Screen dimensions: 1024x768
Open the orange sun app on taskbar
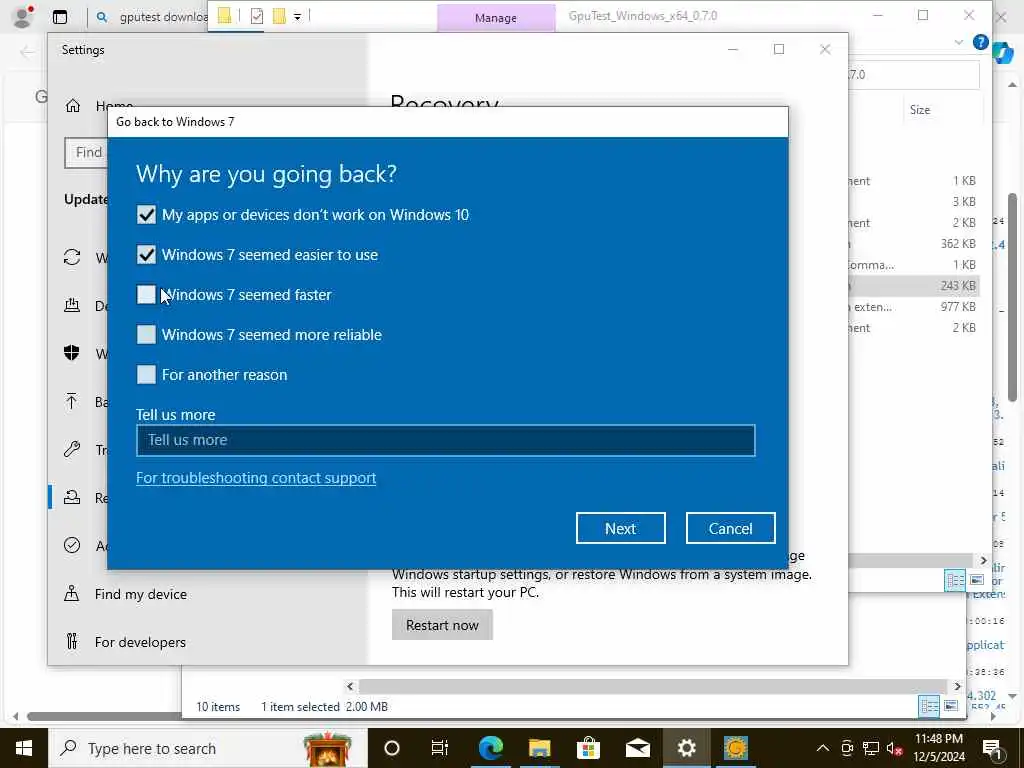coord(736,748)
